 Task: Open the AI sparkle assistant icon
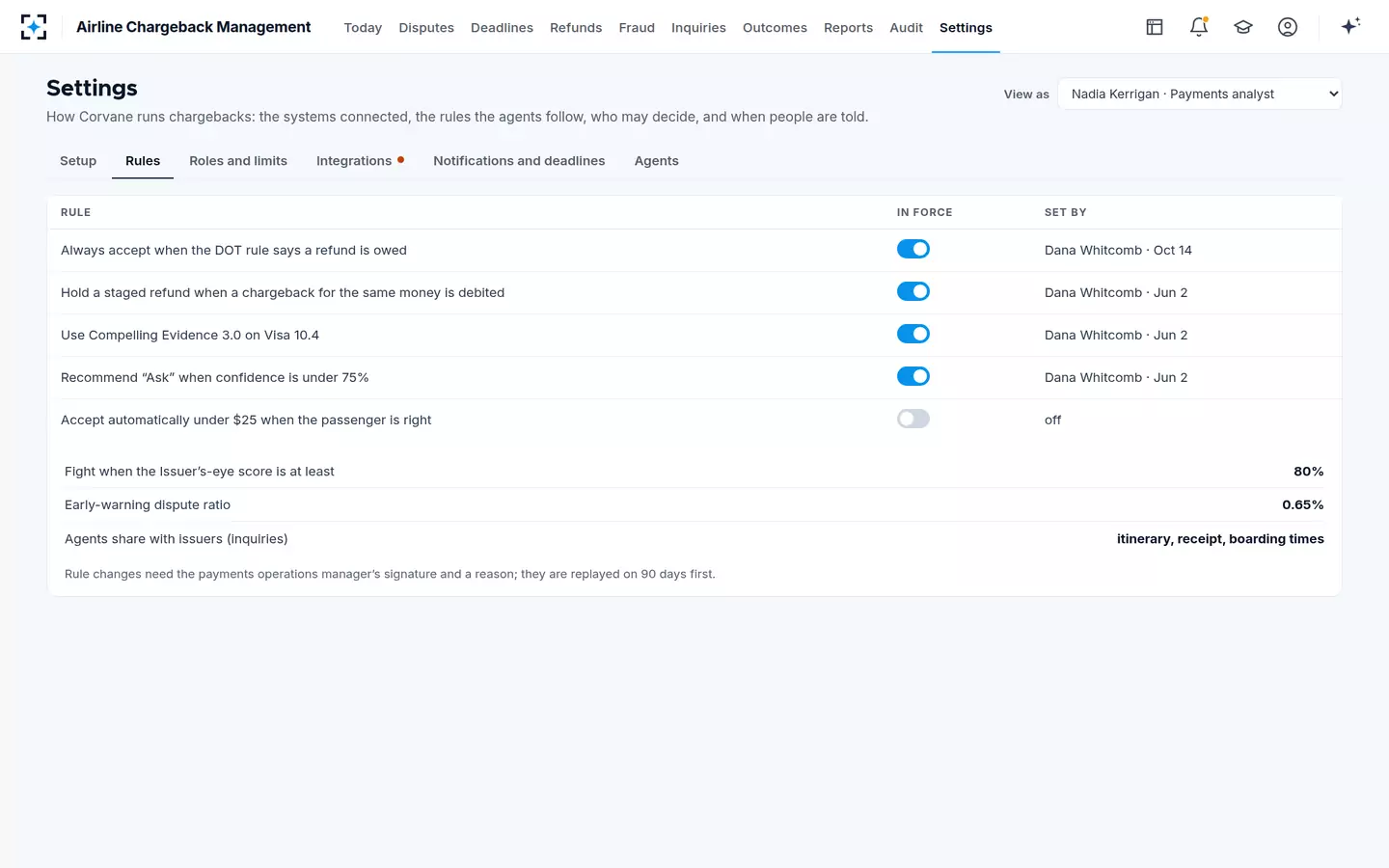[x=1350, y=26]
